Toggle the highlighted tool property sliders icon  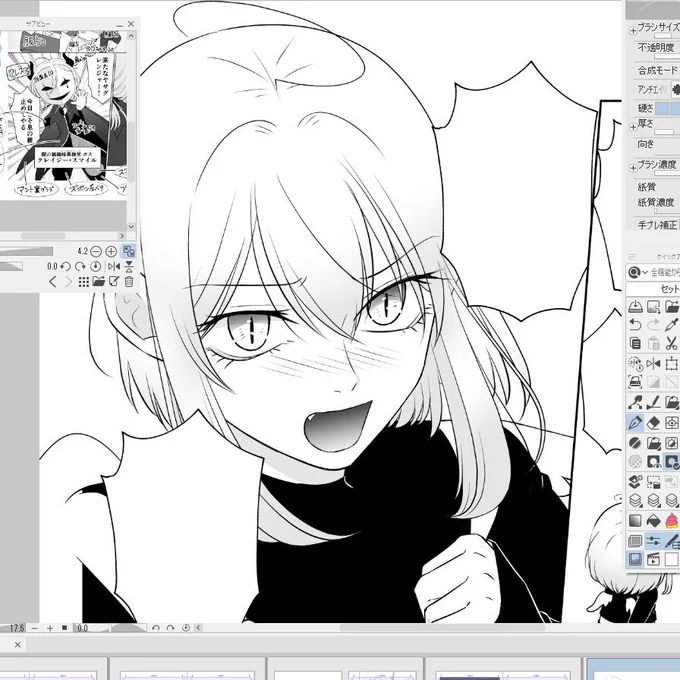pyautogui.click(x=654, y=541)
